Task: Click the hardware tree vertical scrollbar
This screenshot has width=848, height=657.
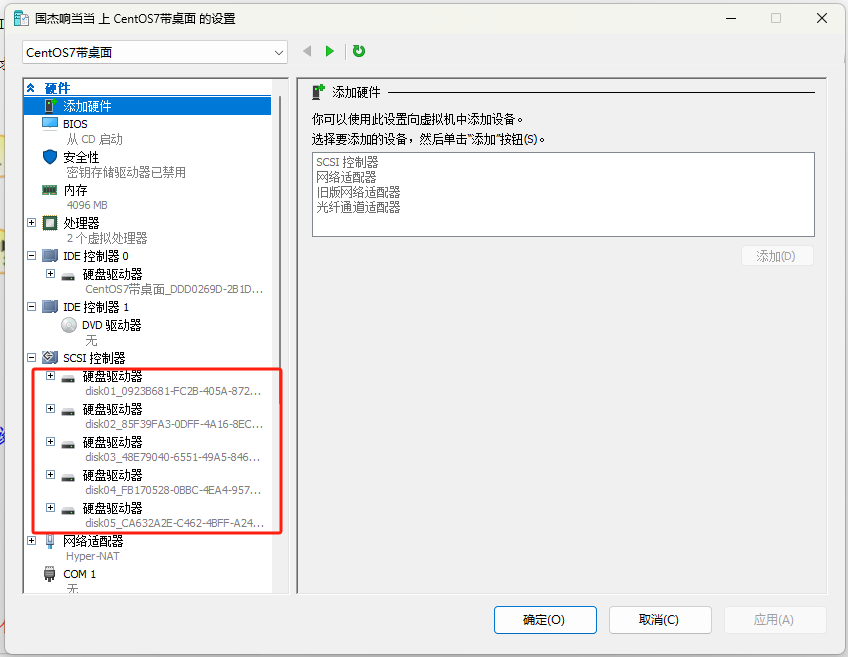Action: click(280, 249)
